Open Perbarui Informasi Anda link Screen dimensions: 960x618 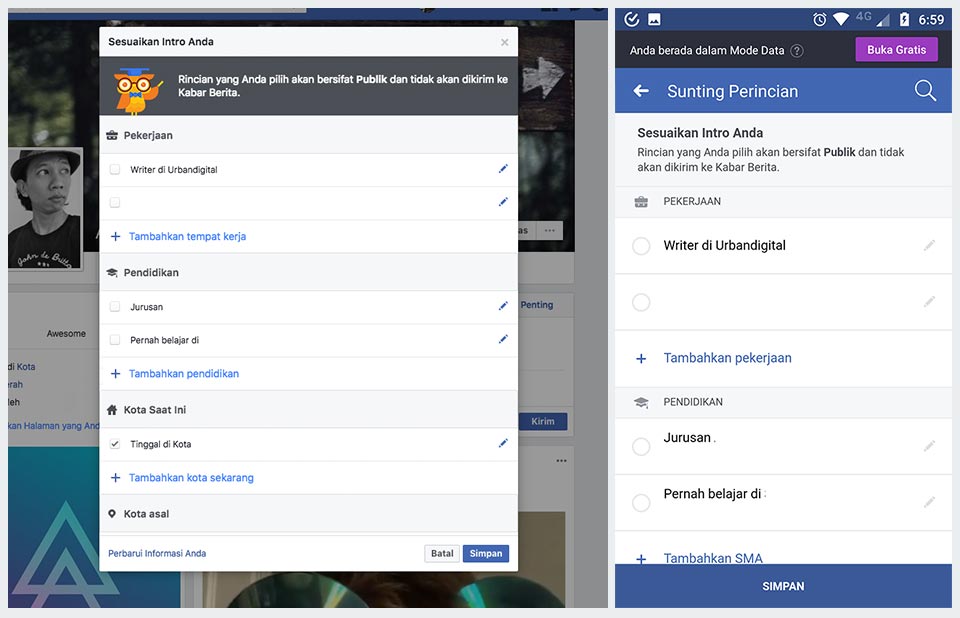click(x=157, y=554)
